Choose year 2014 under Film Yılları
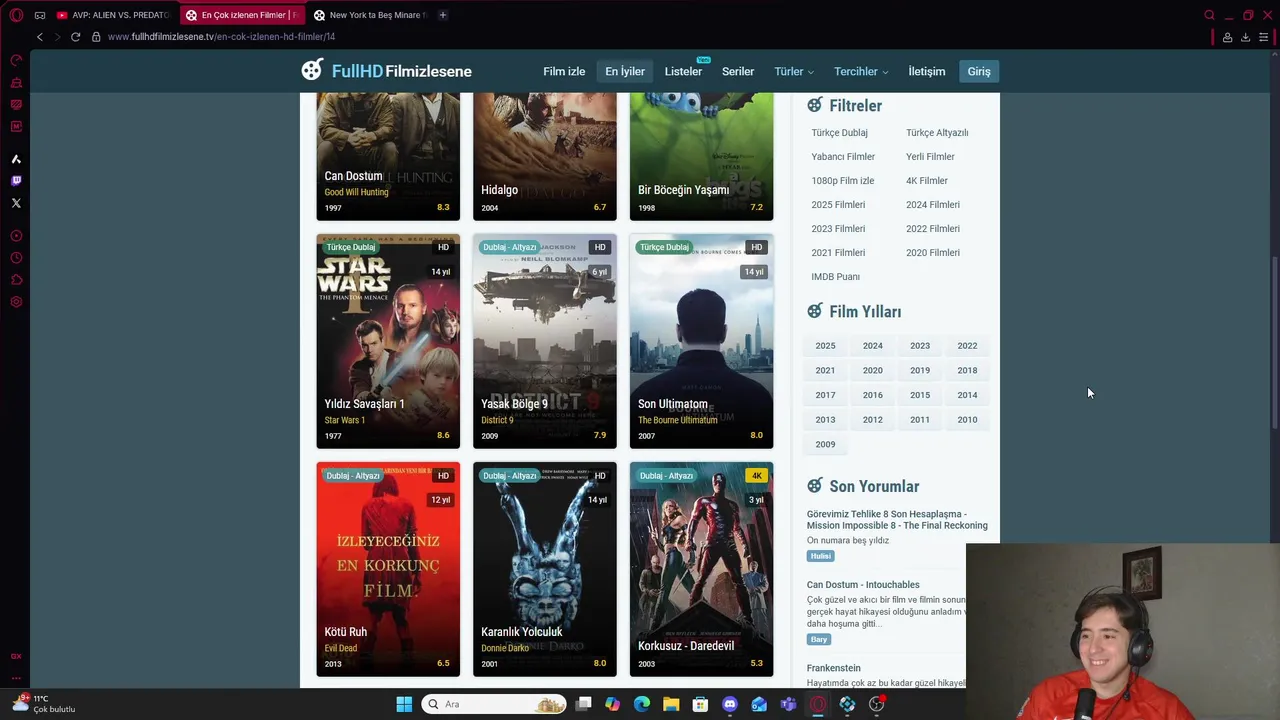The height and width of the screenshot is (720, 1280). pyautogui.click(x=967, y=395)
